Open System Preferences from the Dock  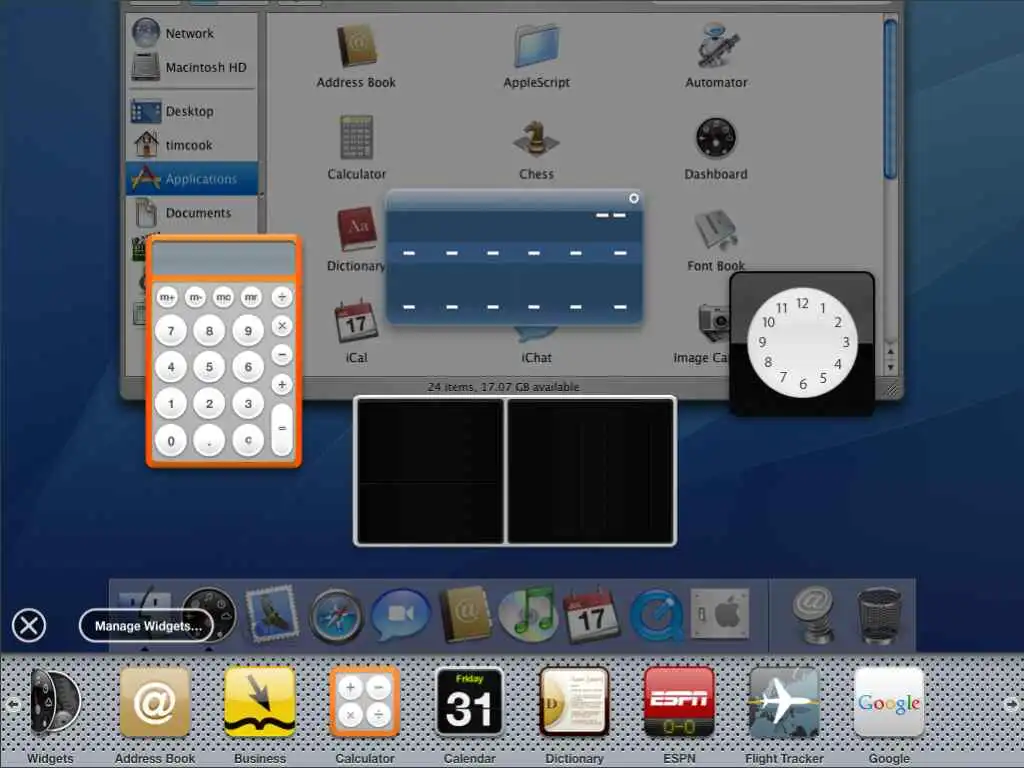point(720,614)
